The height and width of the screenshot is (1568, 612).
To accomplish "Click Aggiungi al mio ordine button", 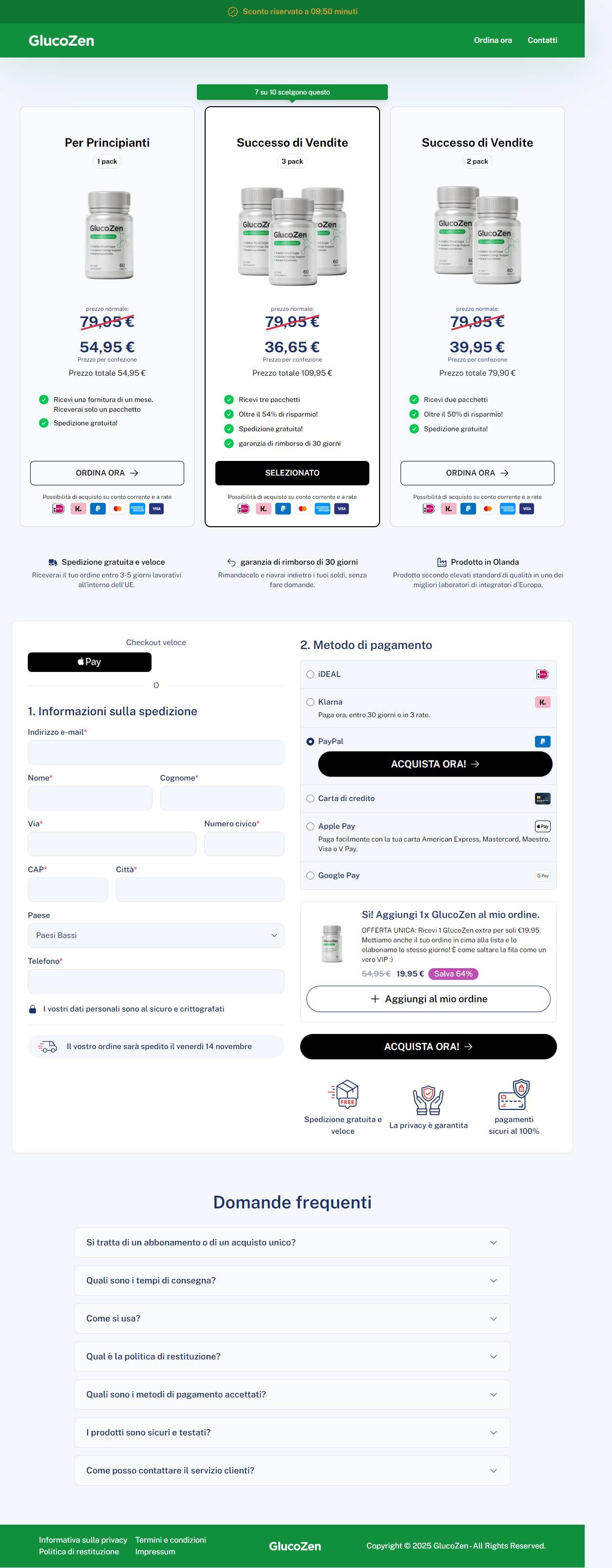I will point(428,999).
